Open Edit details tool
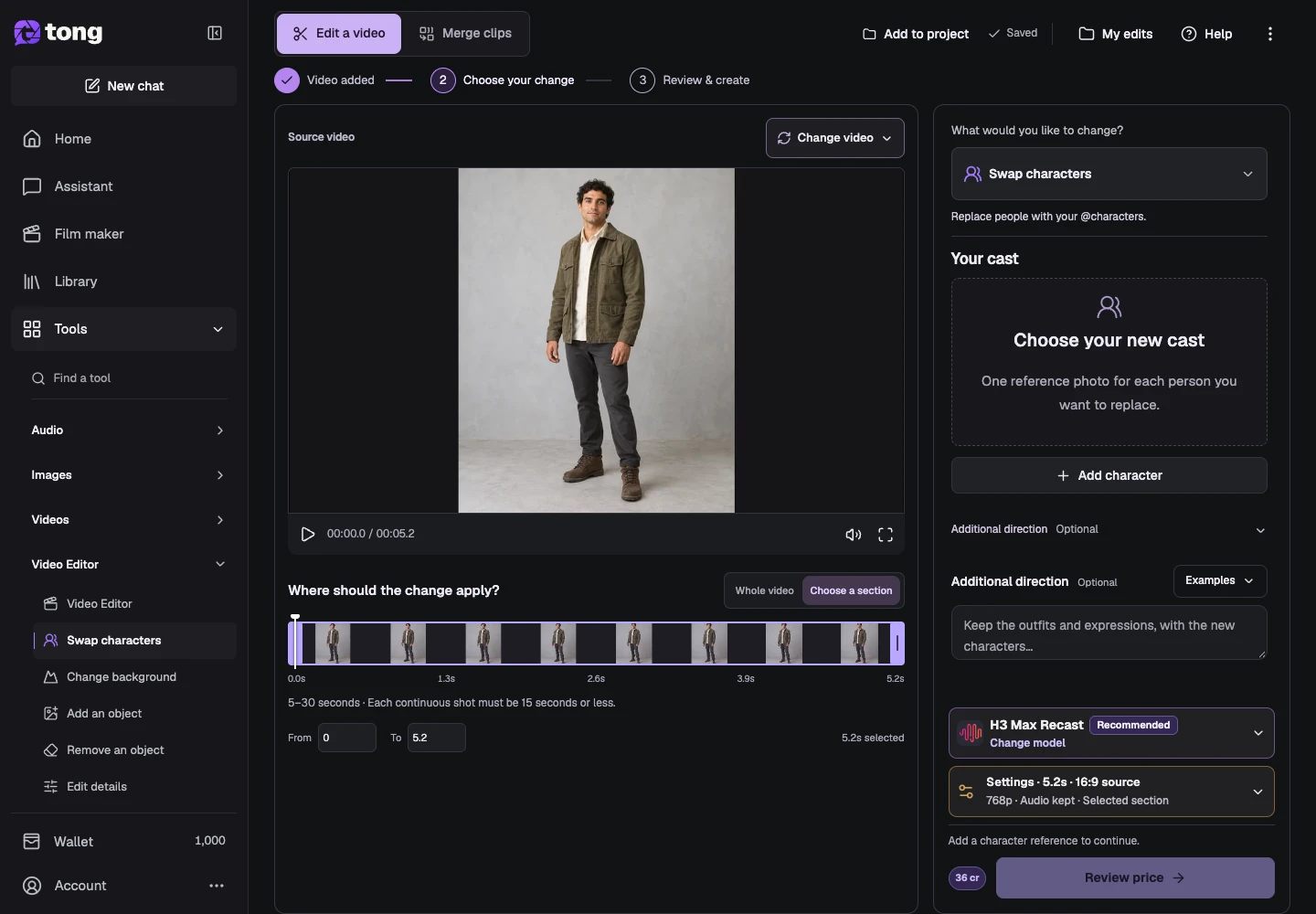This screenshot has width=1316, height=914. [134, 787]
